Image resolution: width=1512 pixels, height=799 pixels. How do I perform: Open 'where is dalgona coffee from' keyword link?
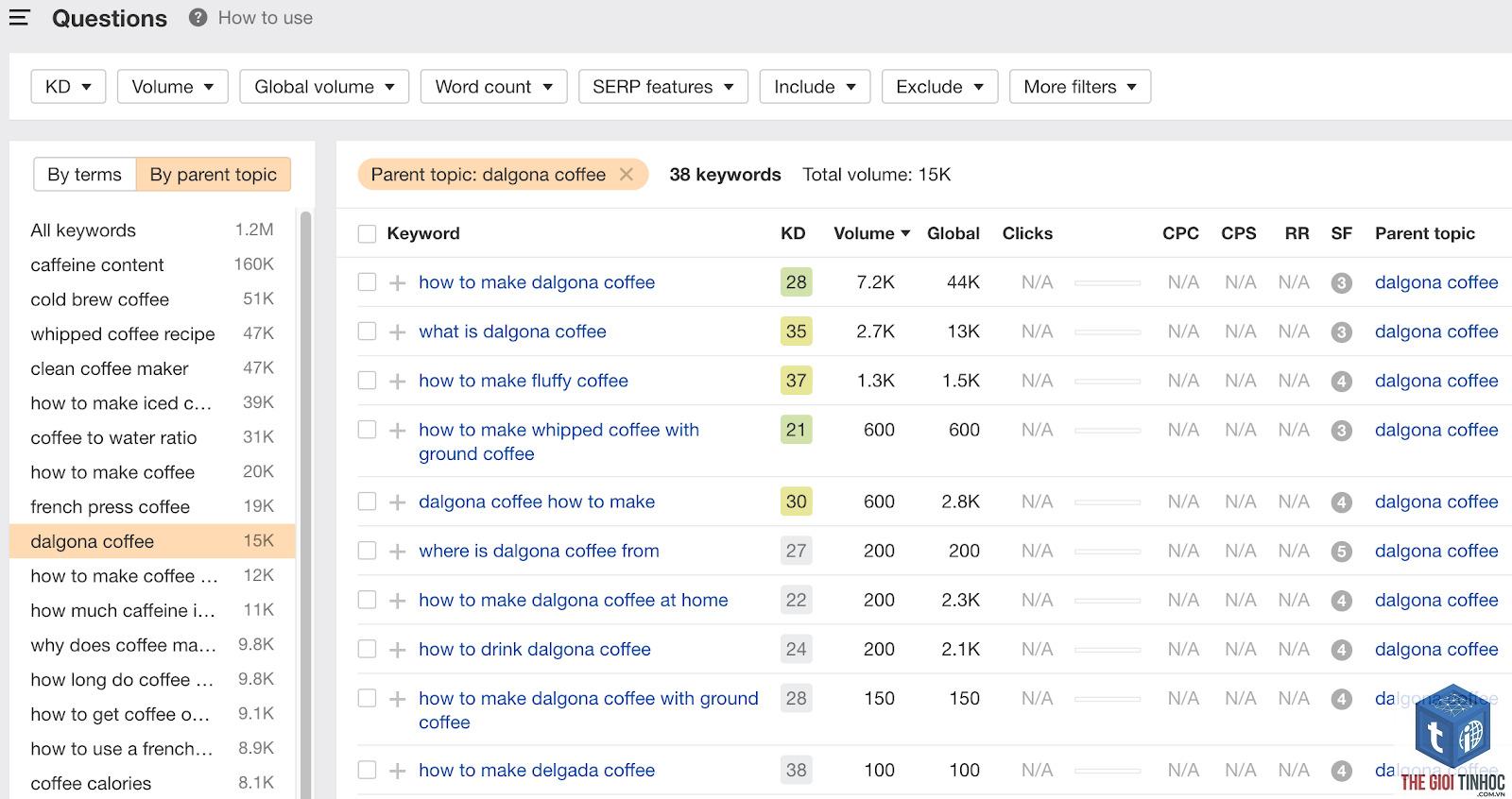(x=539, y=551)
